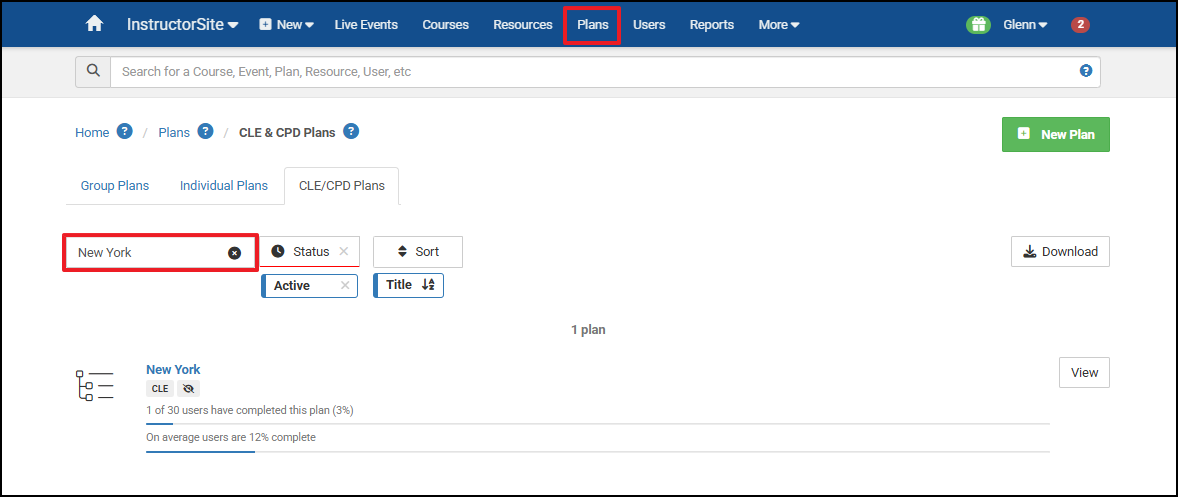Switch to the Group Plans tab
This screenshot has width=1178, height=497.
click(115, 185)
